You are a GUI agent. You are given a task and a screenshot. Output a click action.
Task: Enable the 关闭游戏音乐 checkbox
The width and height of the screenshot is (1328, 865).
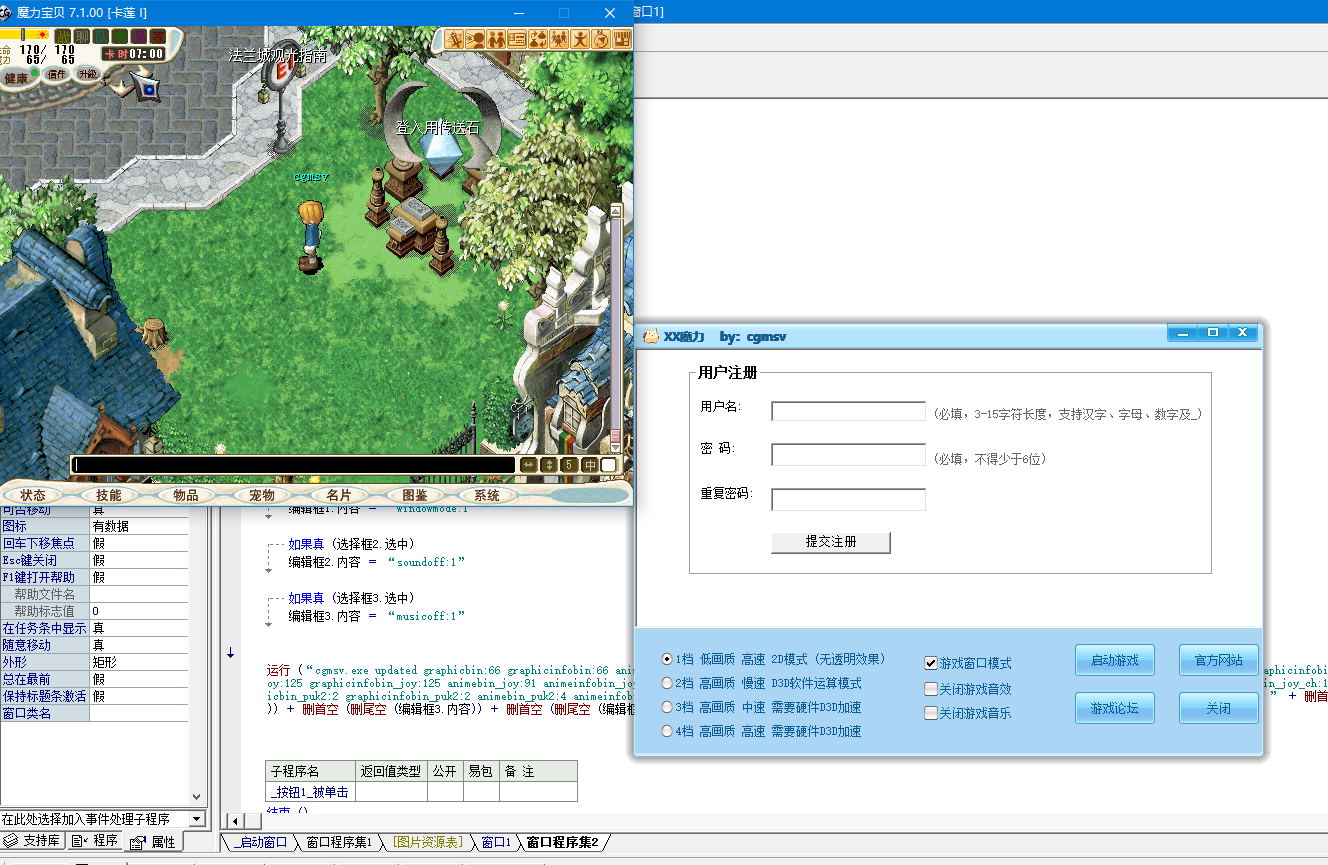[931, 713]
